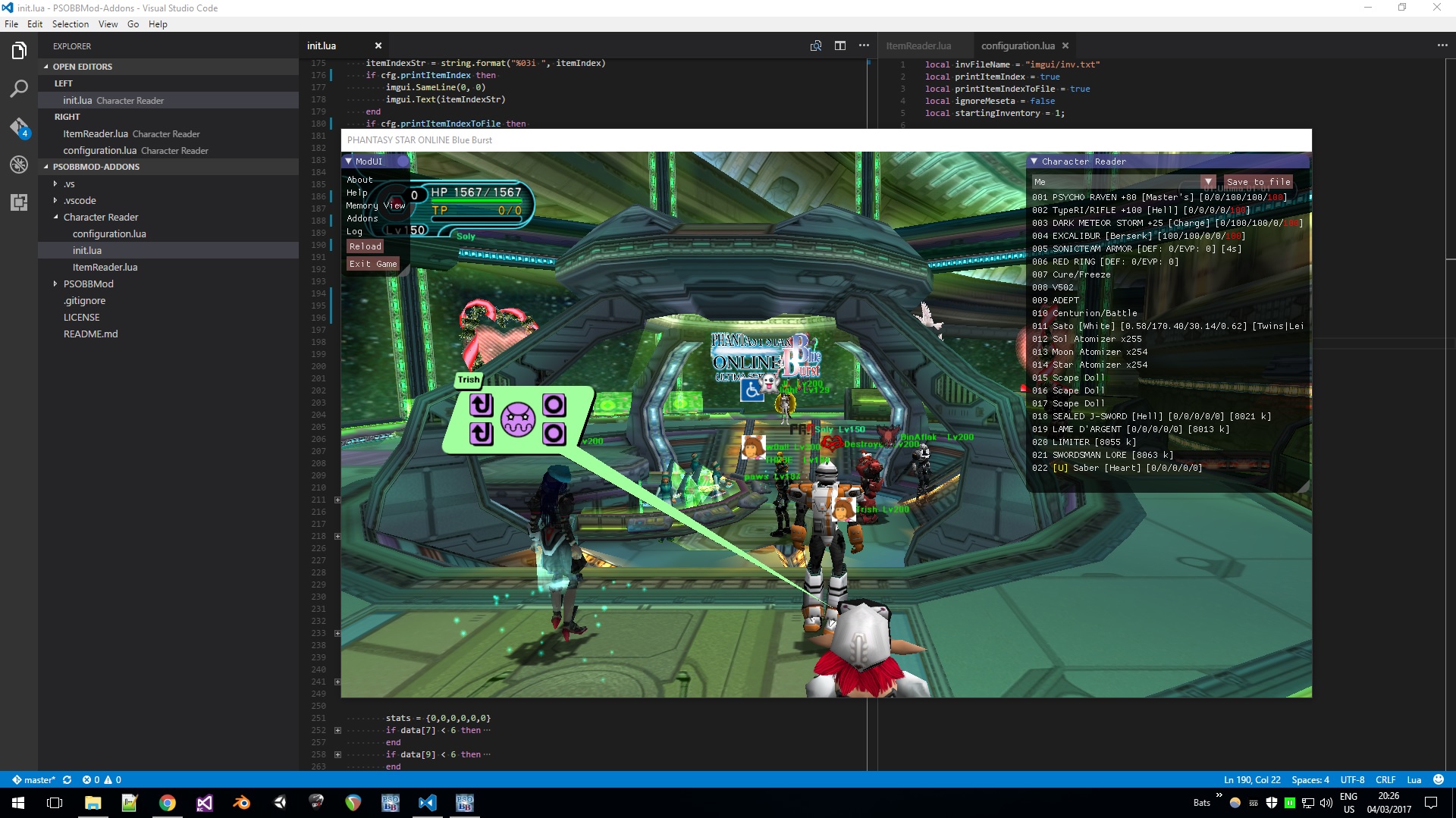The width and height of the screenshot is (1456, 818).
Task: Open Google Chrome from taskbar
Action: (167, 803)
